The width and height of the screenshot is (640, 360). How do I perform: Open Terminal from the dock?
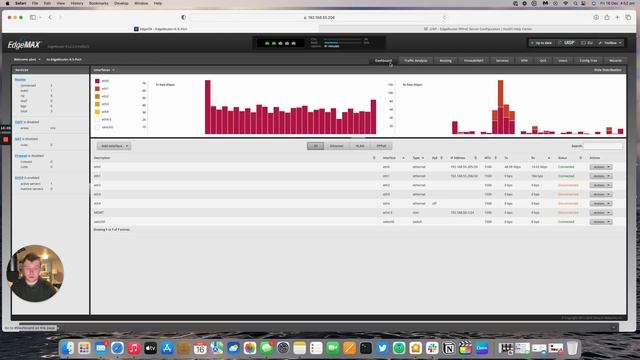click(366, 348)
